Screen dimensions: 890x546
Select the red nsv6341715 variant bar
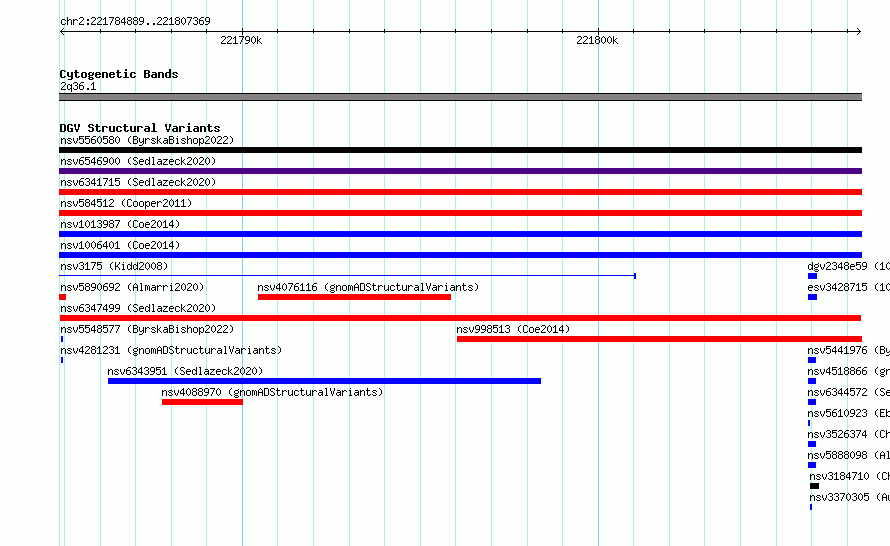460,192
